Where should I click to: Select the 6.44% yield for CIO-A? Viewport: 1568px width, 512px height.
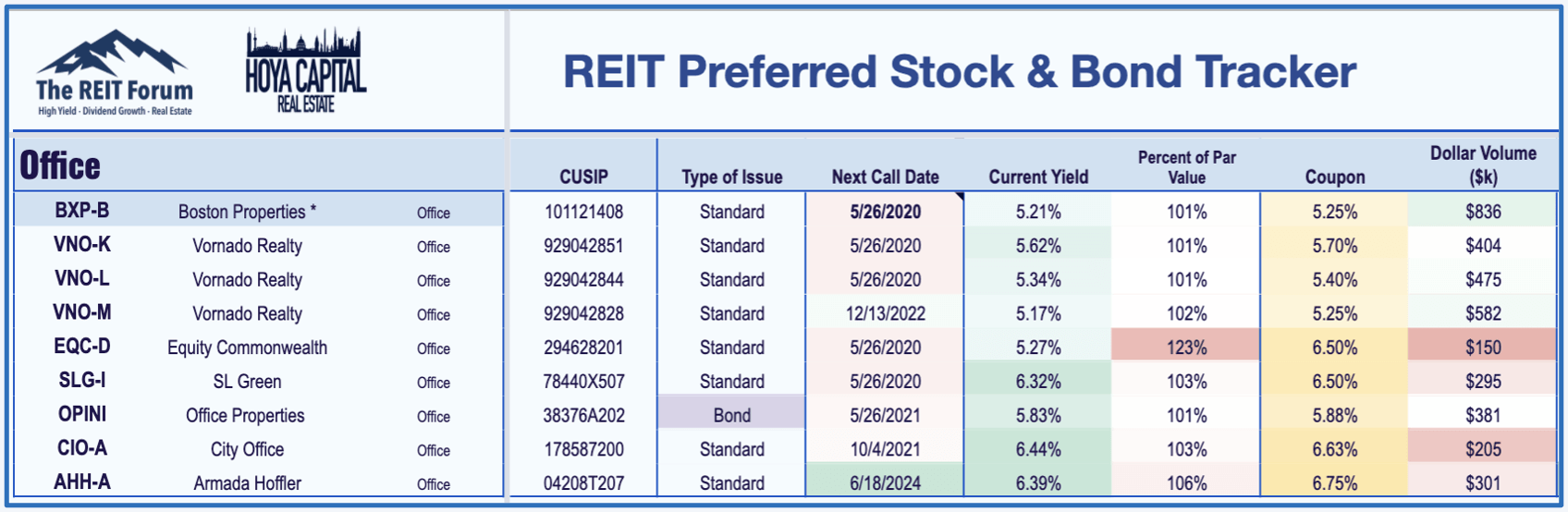tap(1038, 449)
